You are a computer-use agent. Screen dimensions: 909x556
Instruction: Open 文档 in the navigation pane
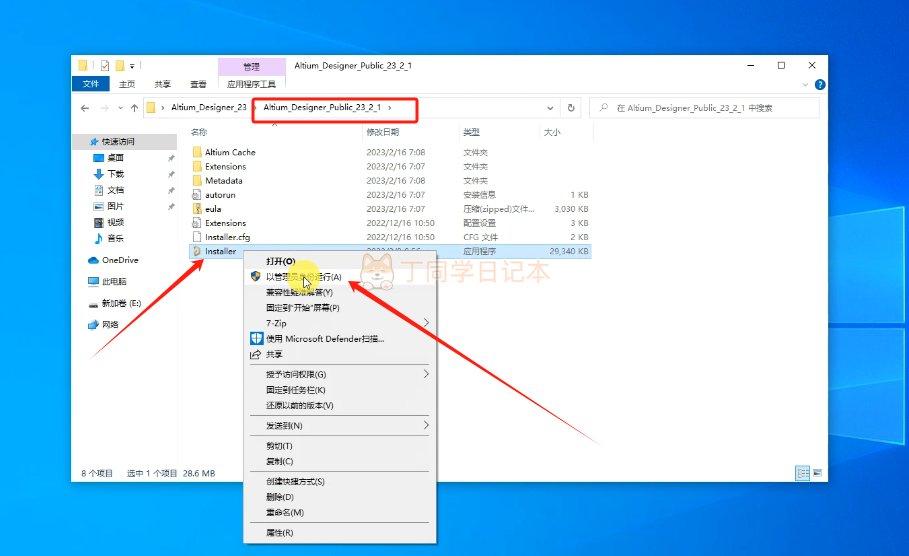point(115,190)
